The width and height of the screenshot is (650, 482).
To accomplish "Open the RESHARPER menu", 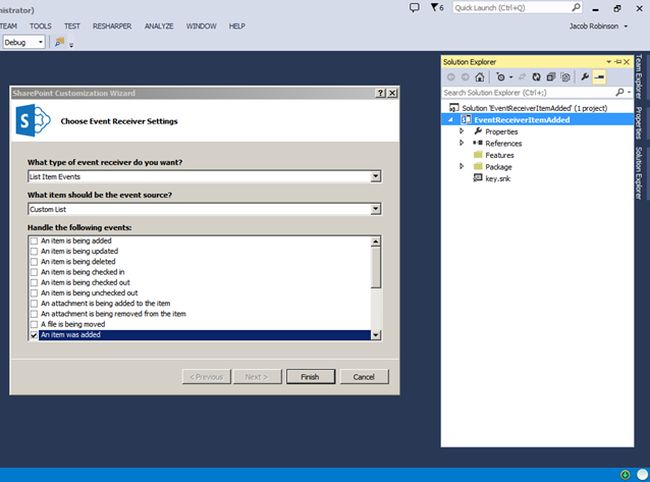I will click(x=112, y=26).
